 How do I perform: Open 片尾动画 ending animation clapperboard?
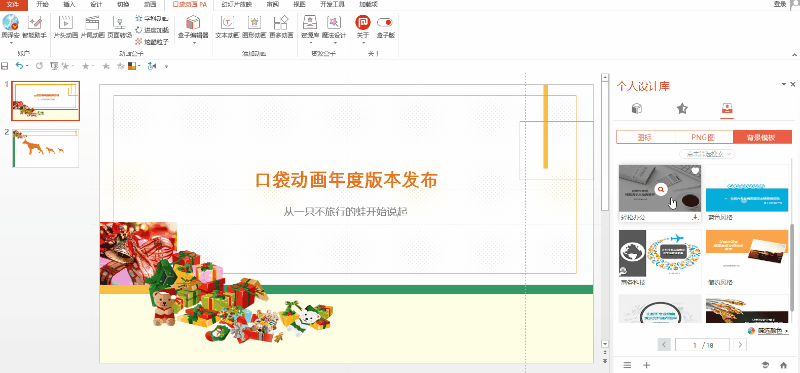[92, 28]
